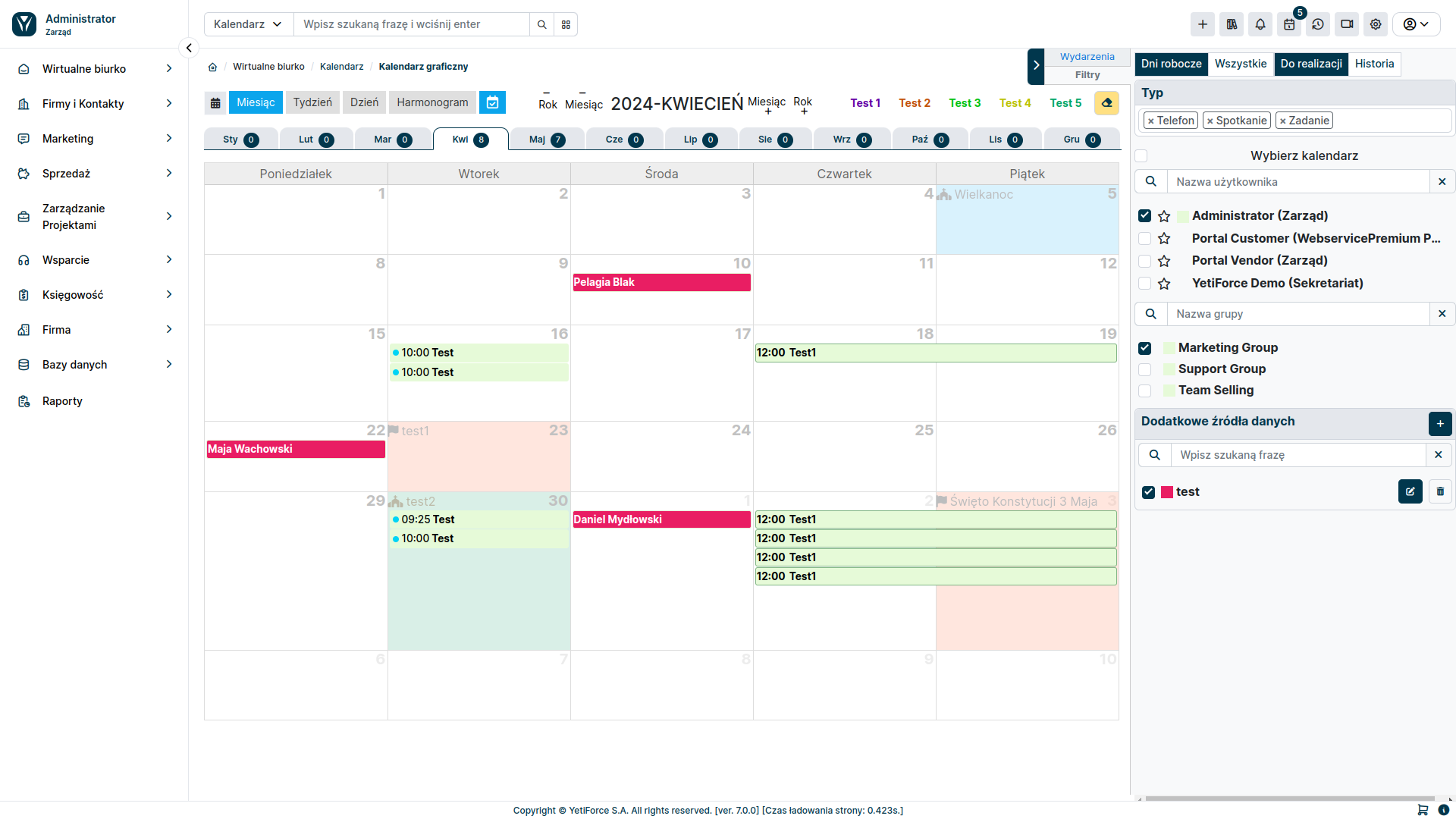1456x819 pixels.
Task: Select the Do realizacji tab
Action: click(x=1311, y=63)
